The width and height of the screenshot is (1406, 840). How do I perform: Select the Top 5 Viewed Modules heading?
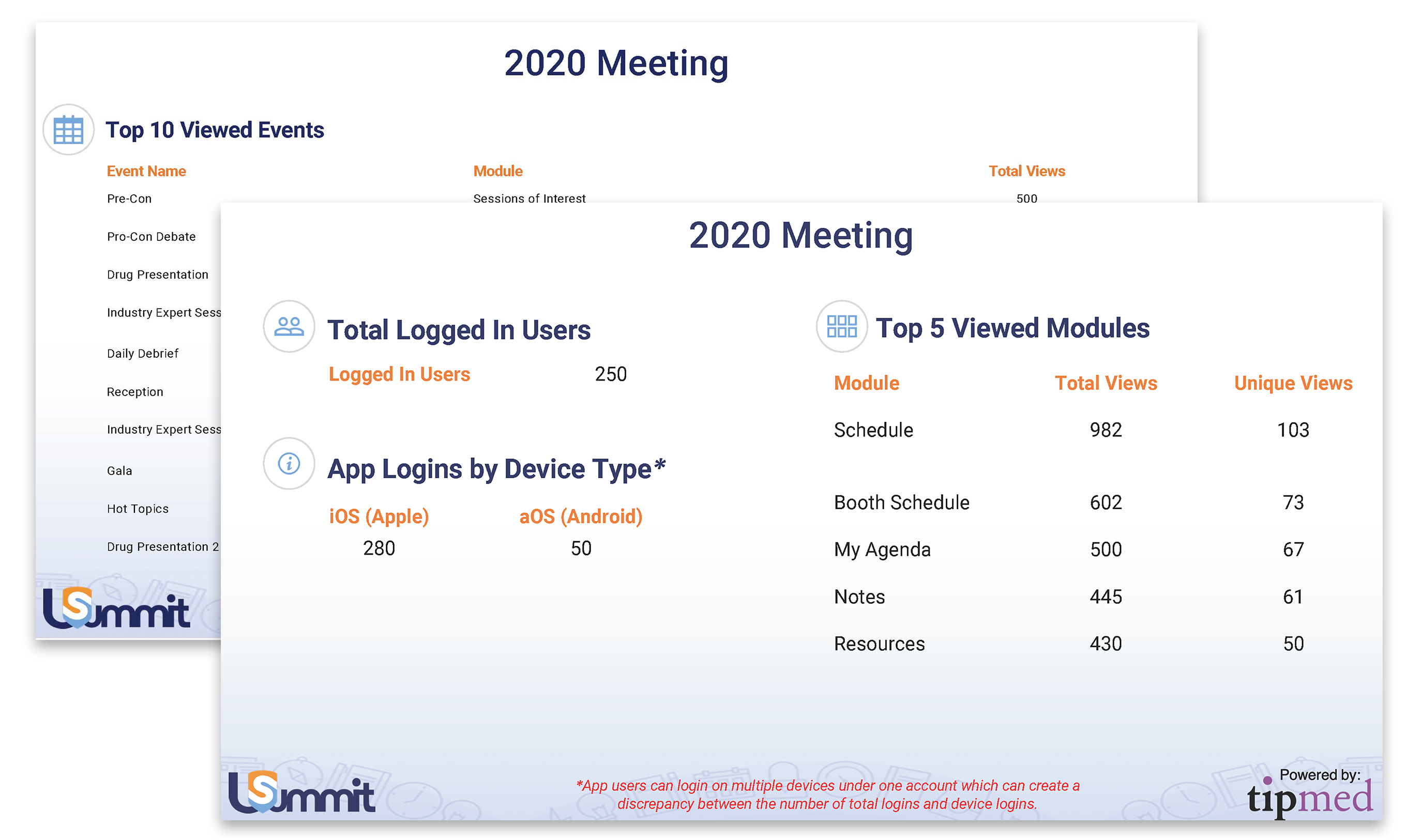pyautogui.click(x=1012, y=328)
